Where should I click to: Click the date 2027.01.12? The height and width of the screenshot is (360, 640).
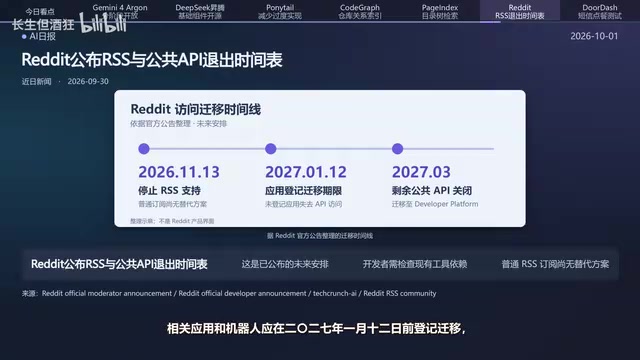tap(306, 172)
